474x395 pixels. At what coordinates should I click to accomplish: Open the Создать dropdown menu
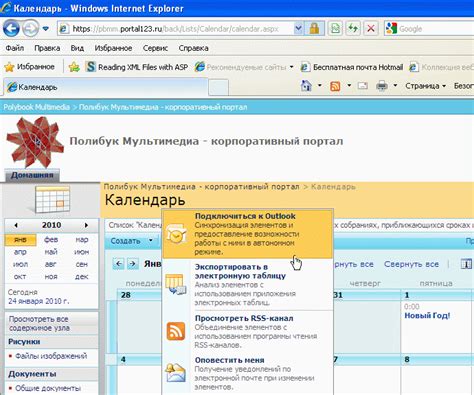point(132,241)
